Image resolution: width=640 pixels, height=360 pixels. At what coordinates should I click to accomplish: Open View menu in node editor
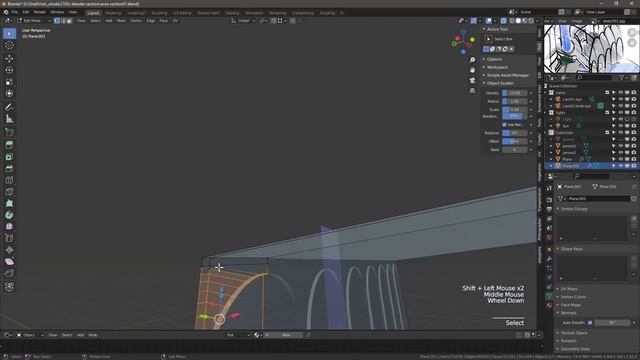pos(53,335)
